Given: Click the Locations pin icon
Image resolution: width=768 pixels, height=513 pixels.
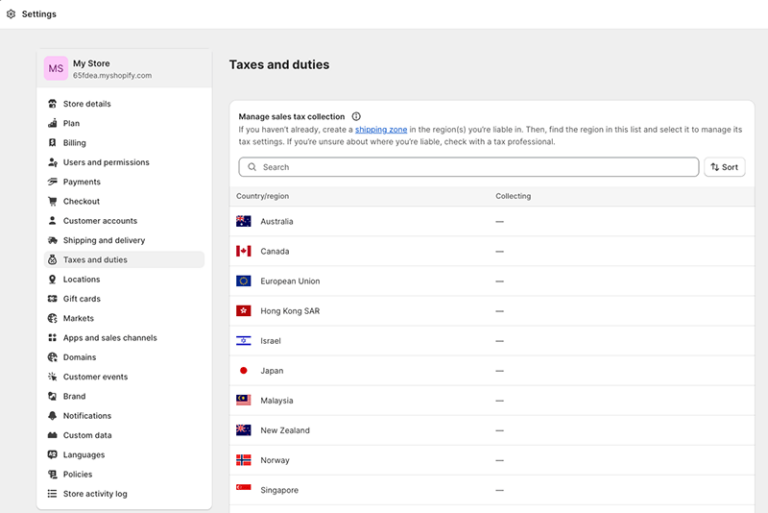Looking at the screenshot, I should click(x=53, y=279).
